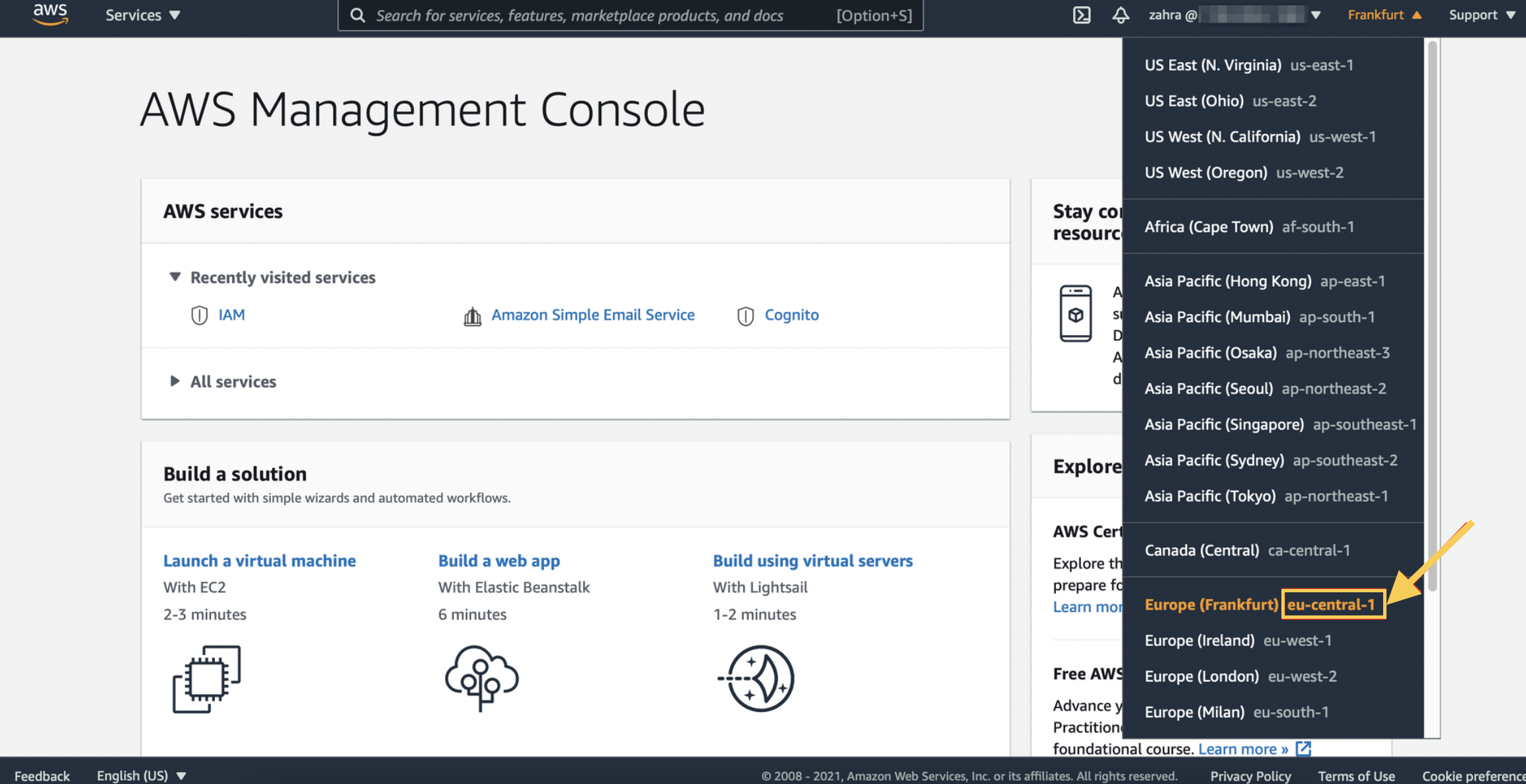Expand the All services section
Viewport: 1526px width, 784px height.
point(223,381)
